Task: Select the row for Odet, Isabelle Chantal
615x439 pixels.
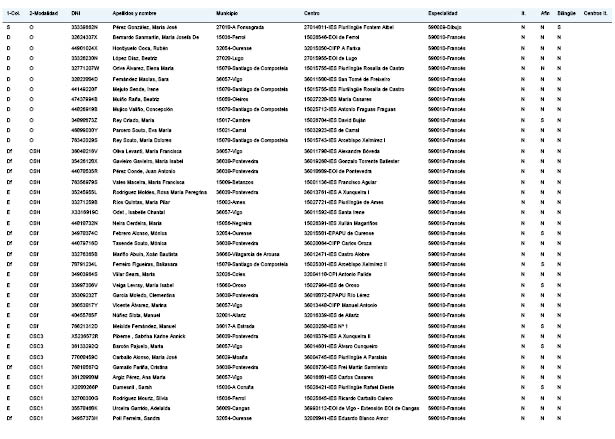Action: click(x=308, y=212)
